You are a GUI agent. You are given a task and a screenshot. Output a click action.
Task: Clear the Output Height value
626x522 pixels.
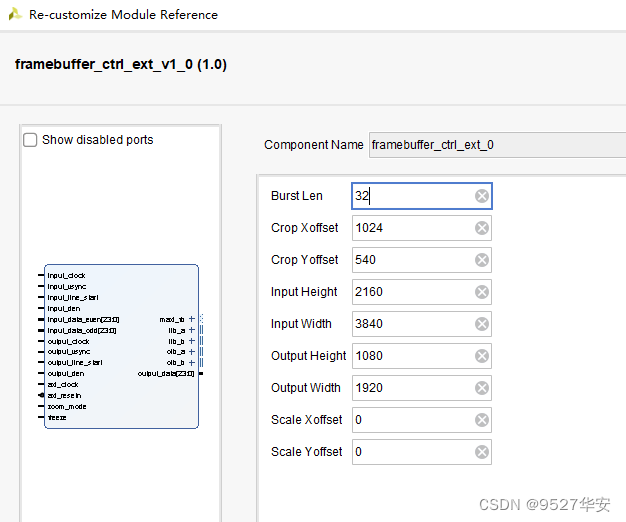(482, 356)
